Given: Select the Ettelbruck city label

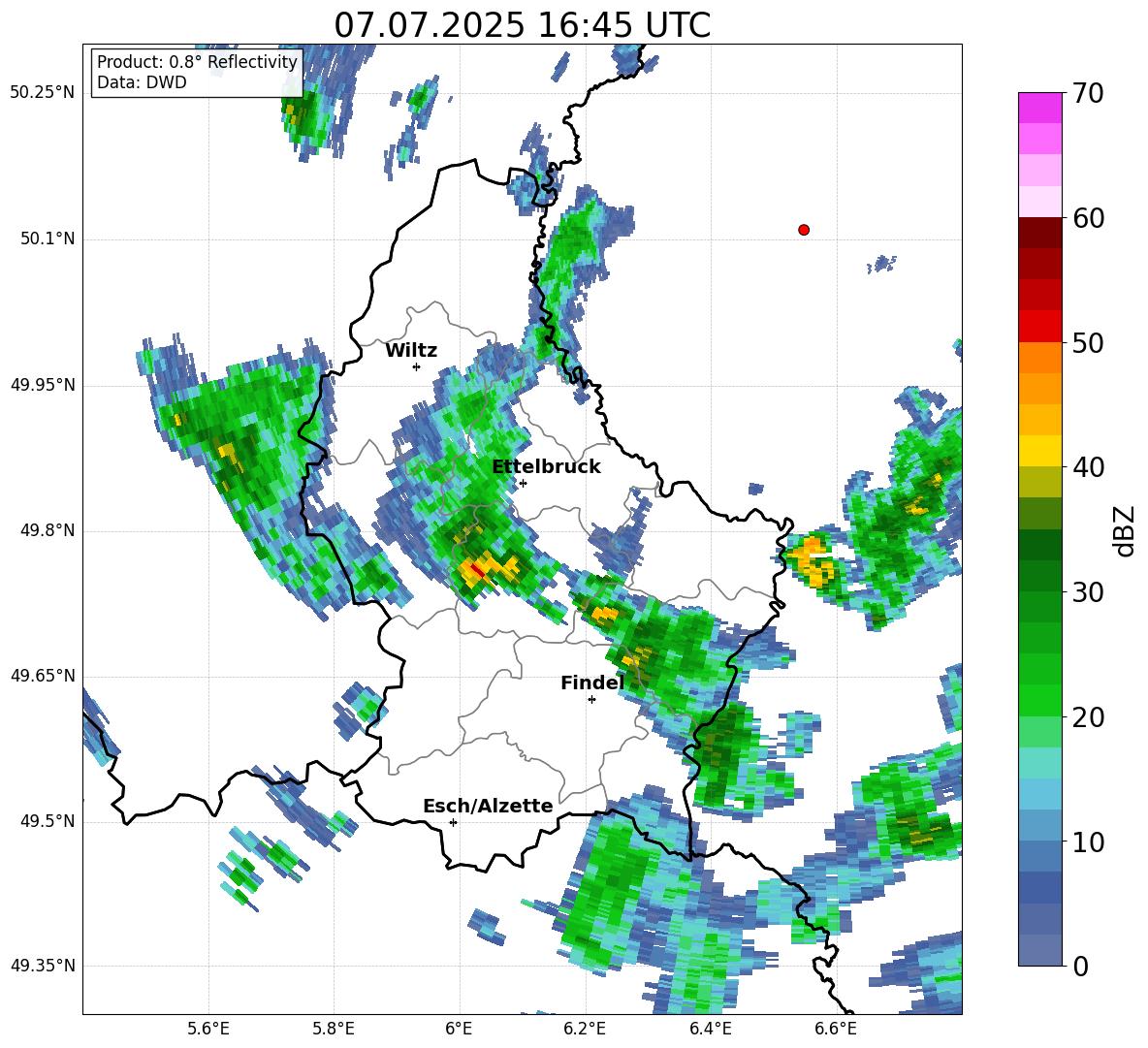Looking at the screenshot, I should pyautogui.click(x=546, y=467).
